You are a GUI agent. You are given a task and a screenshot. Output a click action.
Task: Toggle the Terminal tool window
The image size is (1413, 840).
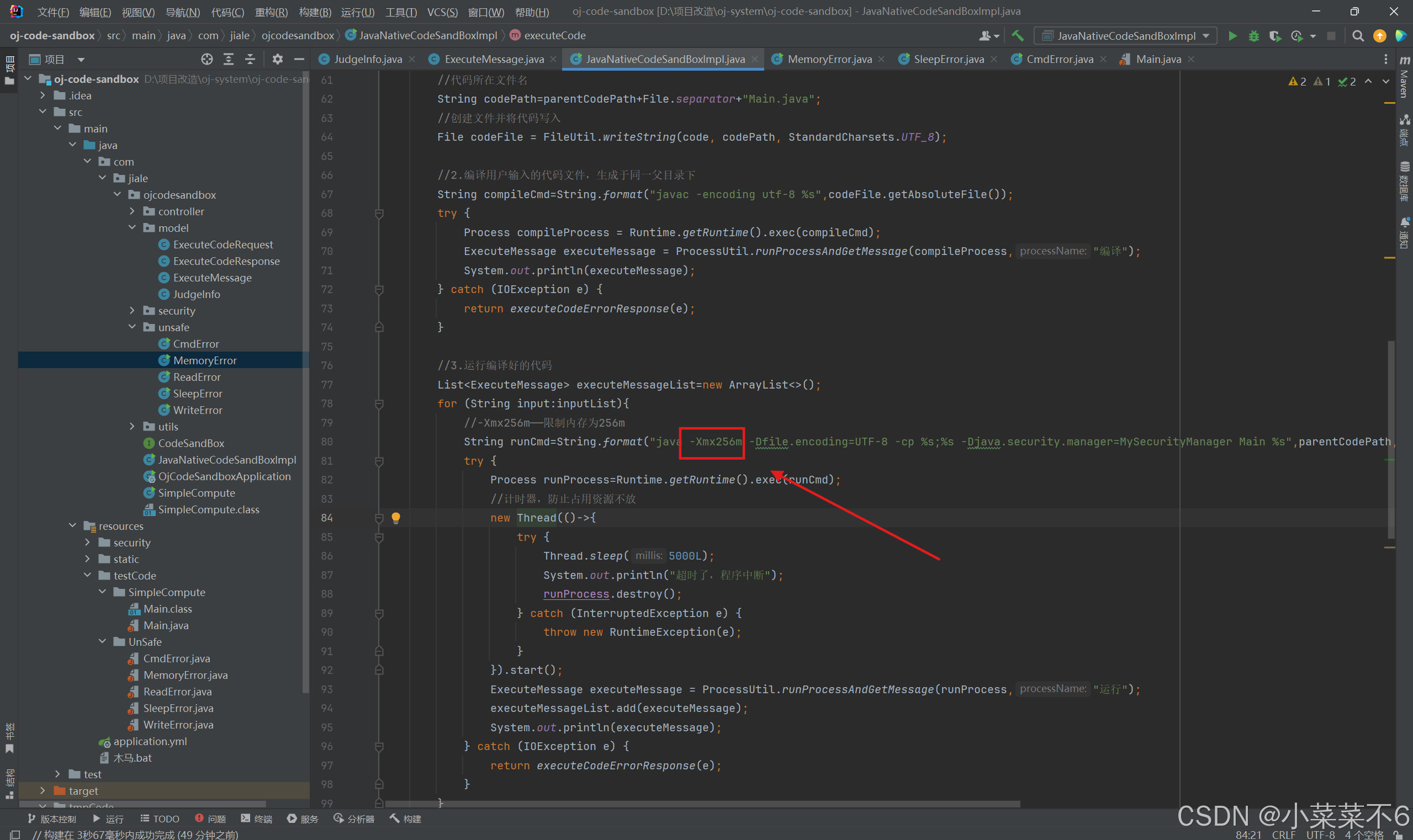point(257,818)
